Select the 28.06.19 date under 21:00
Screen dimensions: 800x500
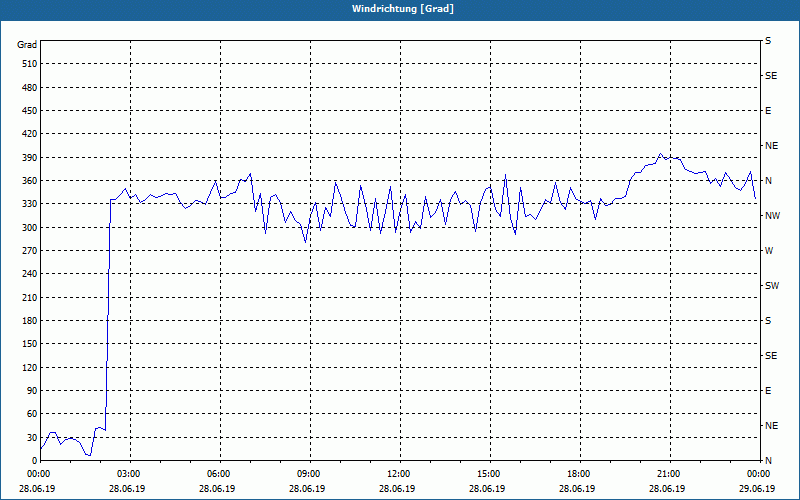pyautogui.click(x=667, y=488)
